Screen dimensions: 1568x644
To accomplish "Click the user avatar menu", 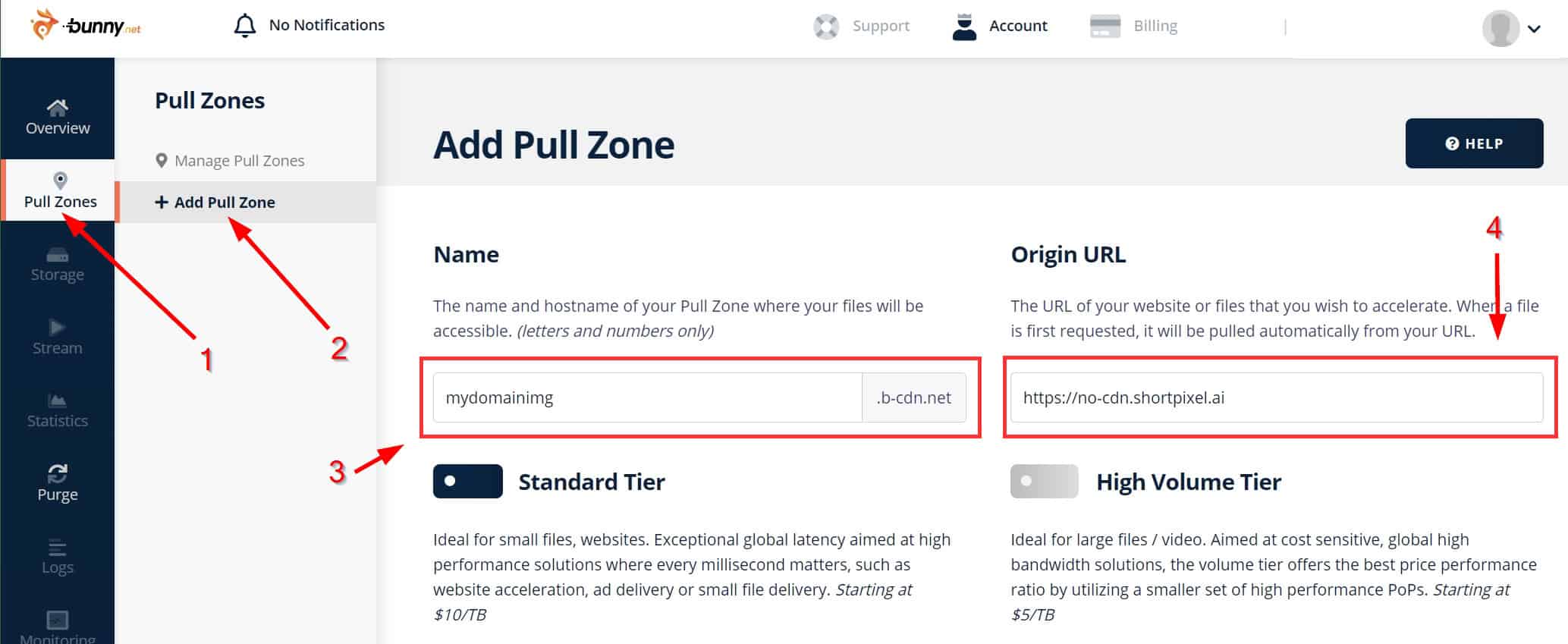I will 1500,29.
